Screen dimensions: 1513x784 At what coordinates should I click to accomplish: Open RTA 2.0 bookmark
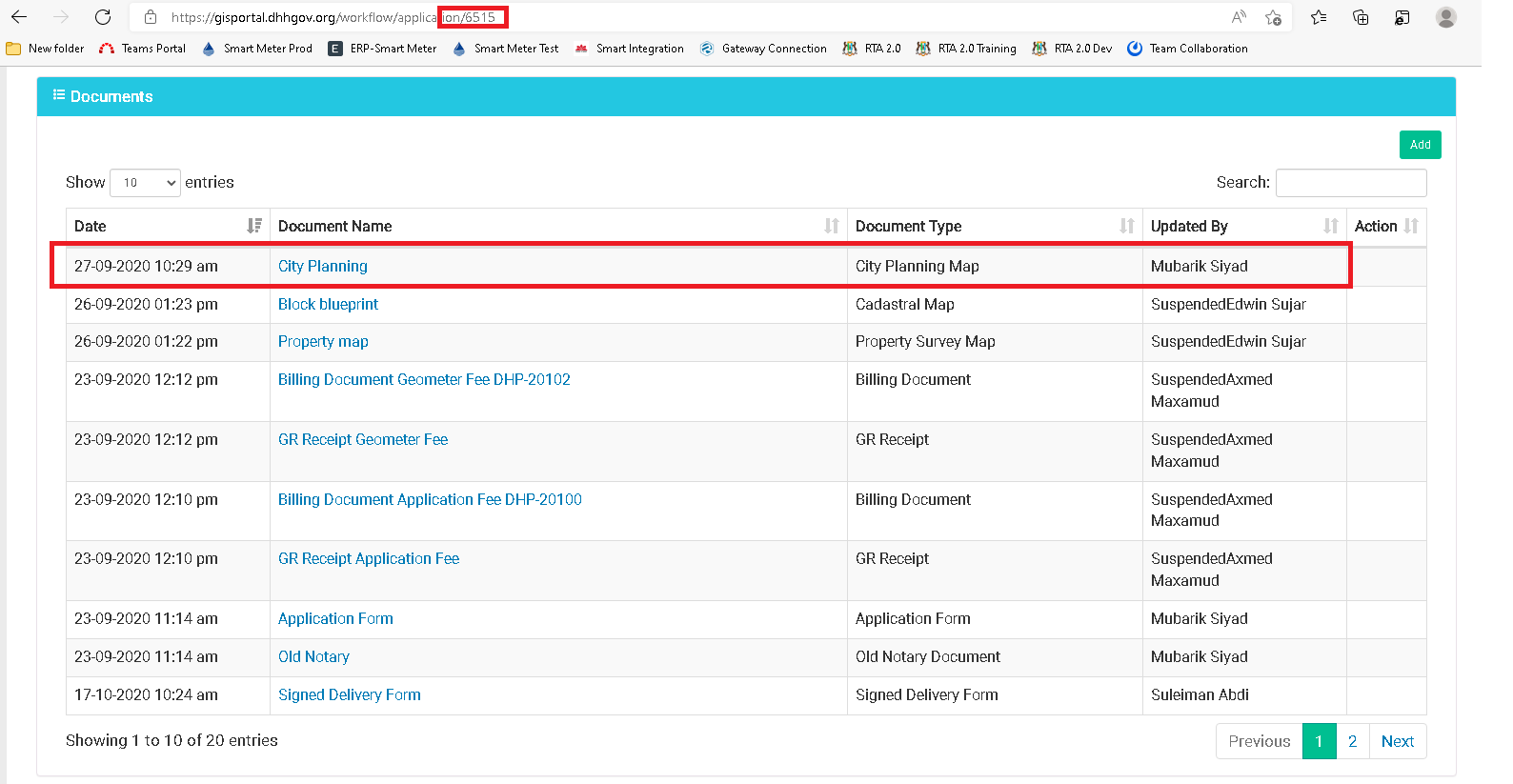(872, 49)
